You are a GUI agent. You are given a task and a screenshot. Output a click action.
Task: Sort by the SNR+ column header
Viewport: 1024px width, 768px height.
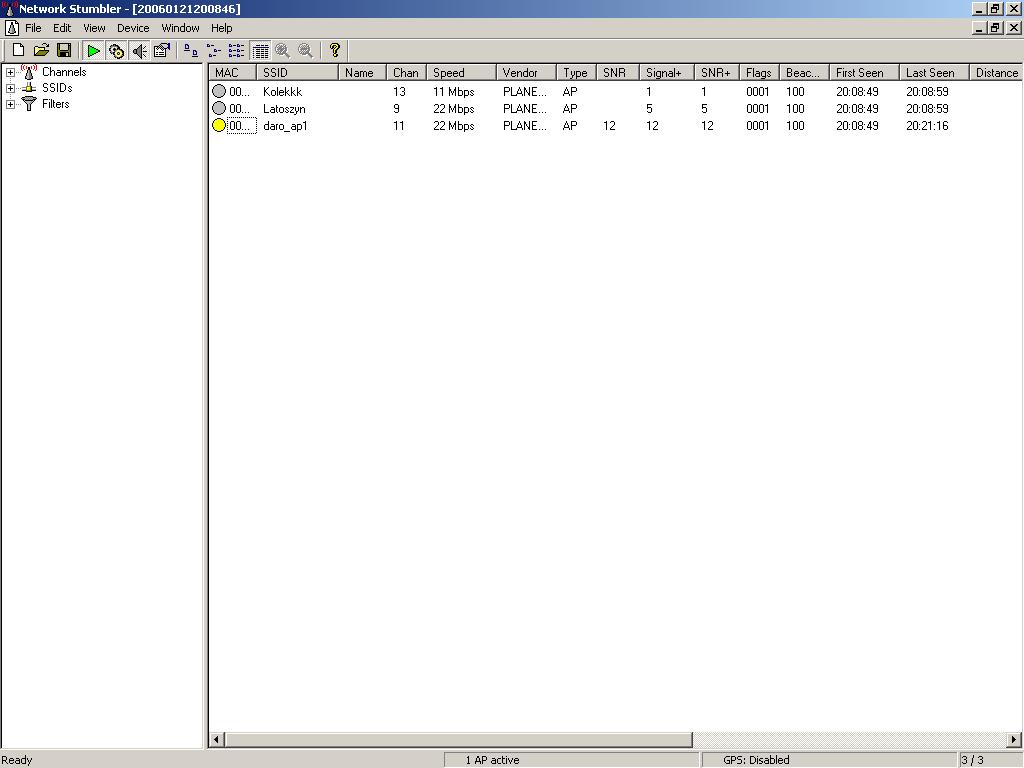point(717,72)
